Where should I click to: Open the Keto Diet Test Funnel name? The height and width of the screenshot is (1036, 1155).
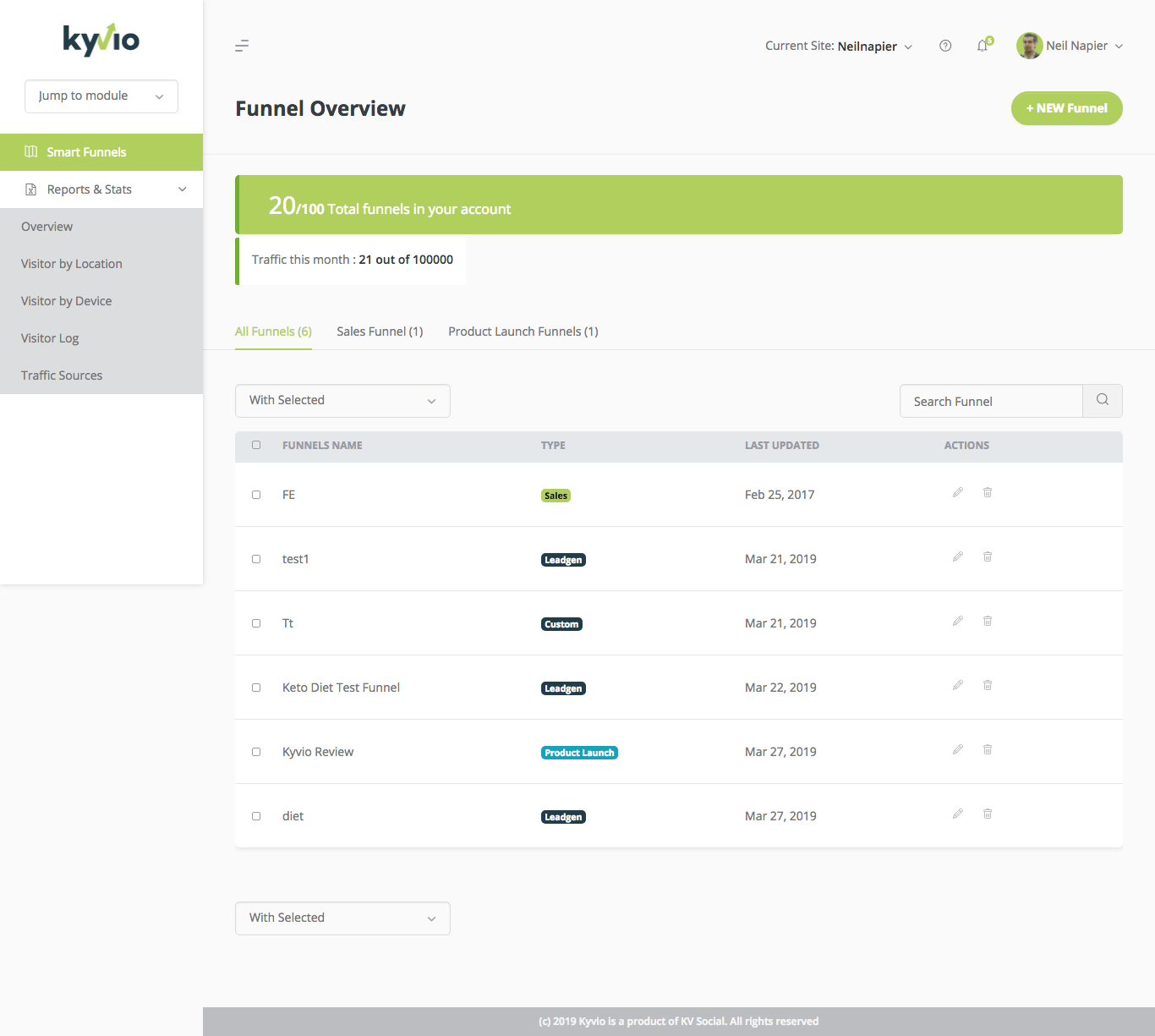(x=341, y=688)
